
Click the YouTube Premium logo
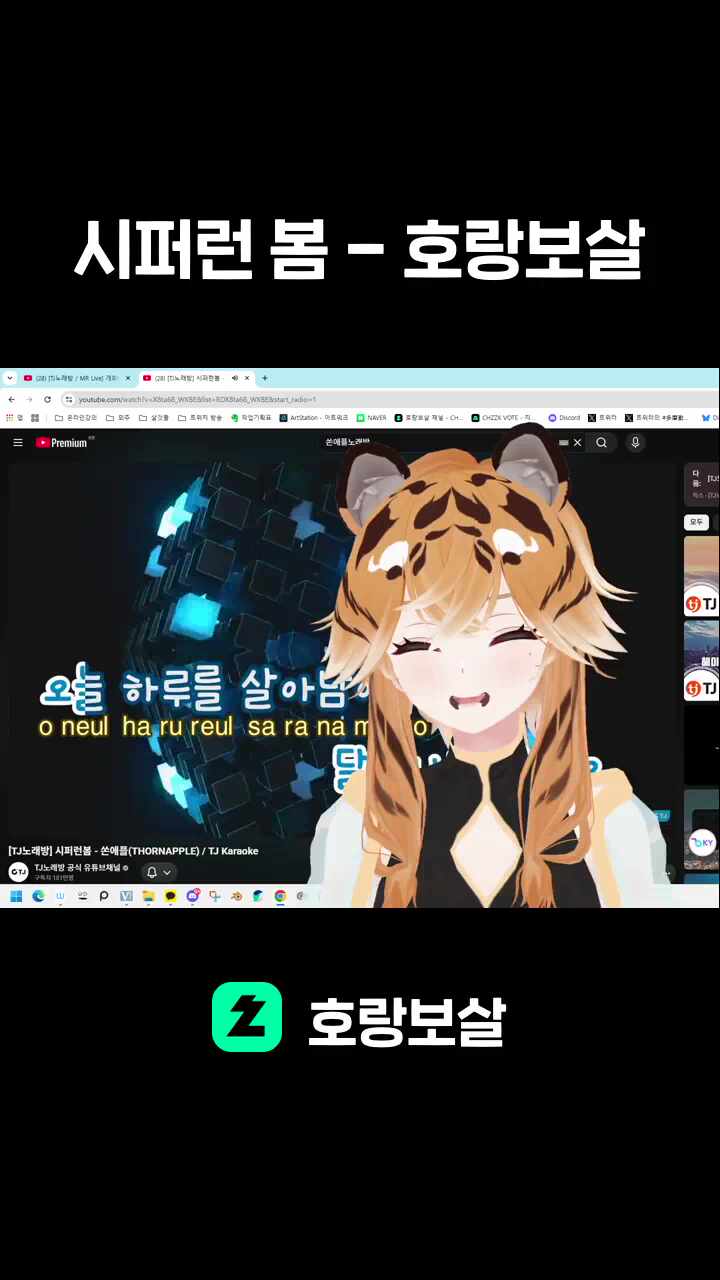point(64,443)
